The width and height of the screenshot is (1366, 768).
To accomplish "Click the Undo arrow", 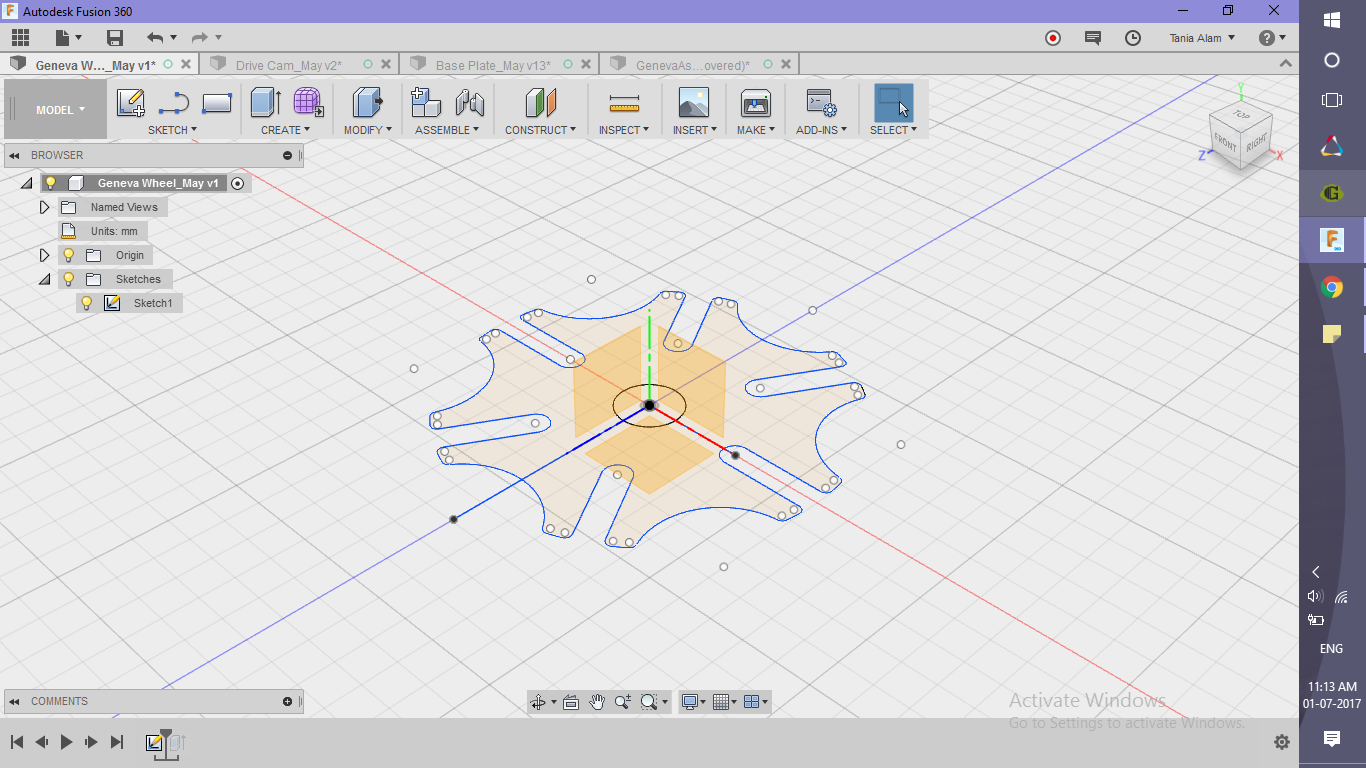I will pos(155,38).
